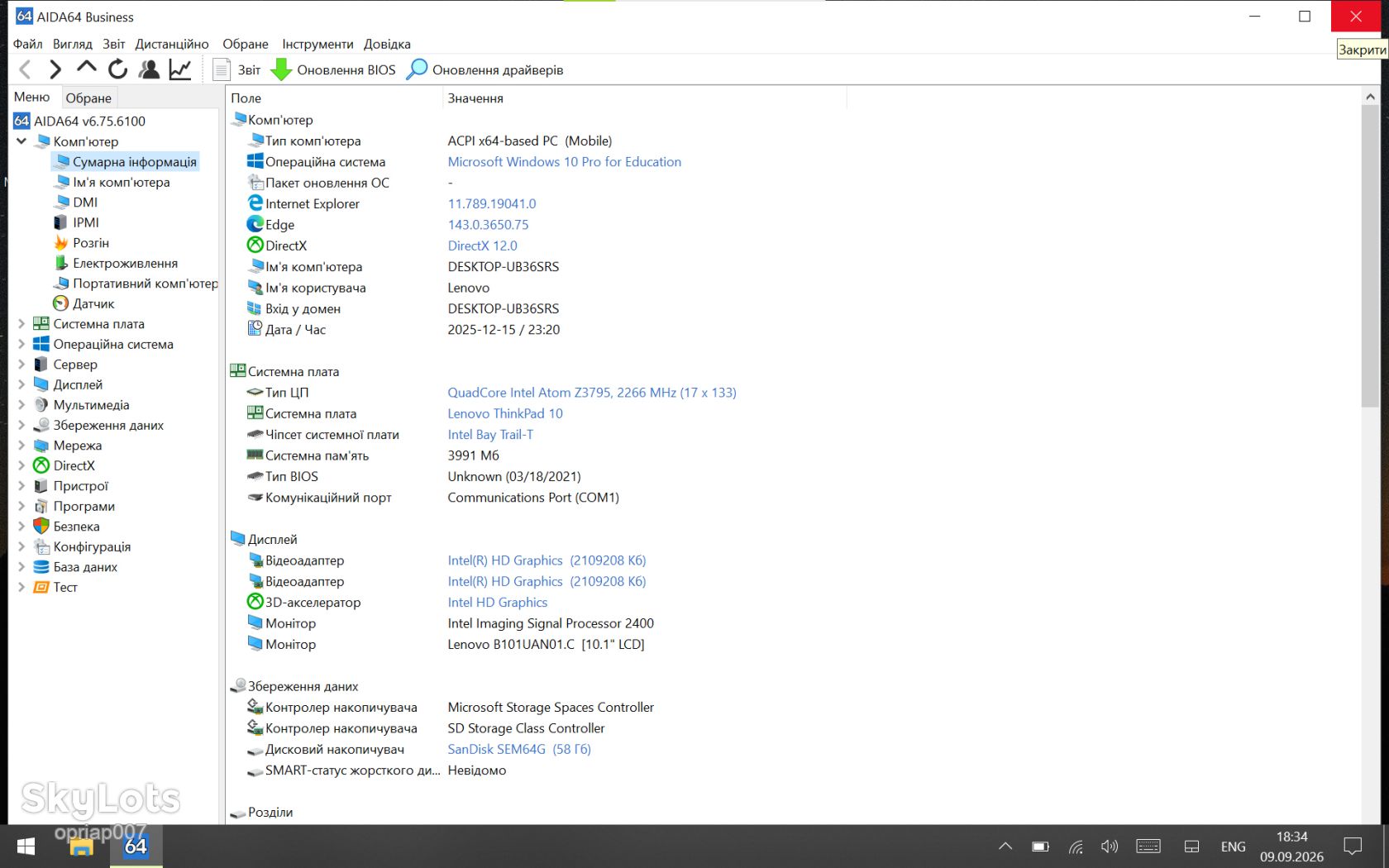The image size is (1389, 868).
Task: Click Оновлення драйверів toolbar button
Action: [x=485, y=69]
